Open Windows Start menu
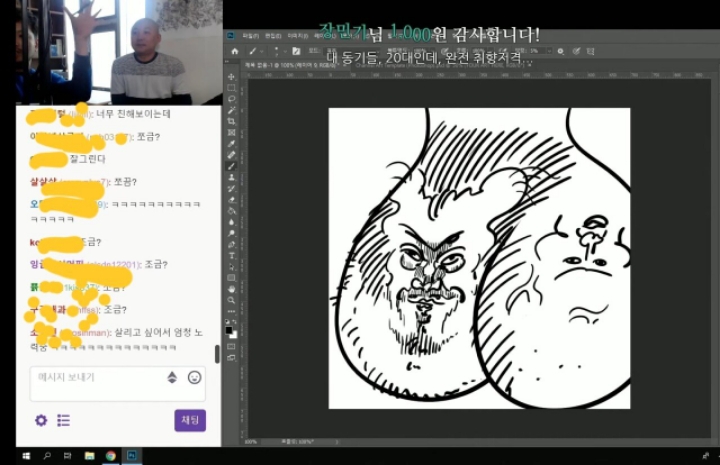The image size is (720, 465). (26, 456)
